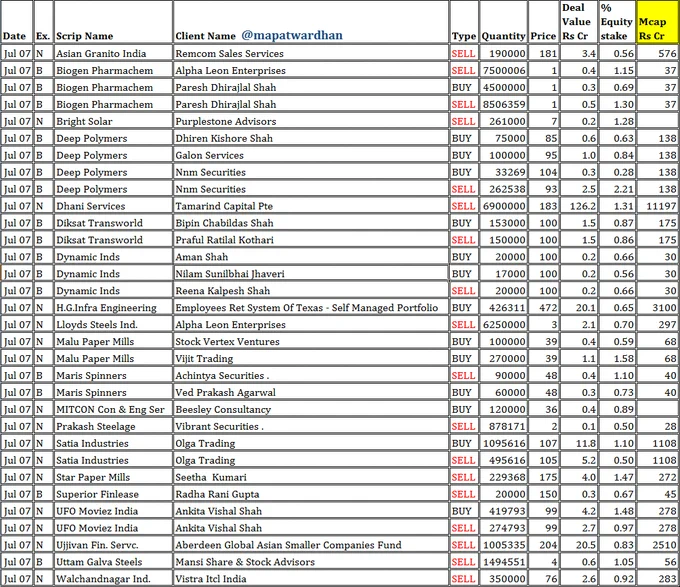680x587 pixels.
Task: Select quantity 8506359 cell
Action: [x=503, y=104]
